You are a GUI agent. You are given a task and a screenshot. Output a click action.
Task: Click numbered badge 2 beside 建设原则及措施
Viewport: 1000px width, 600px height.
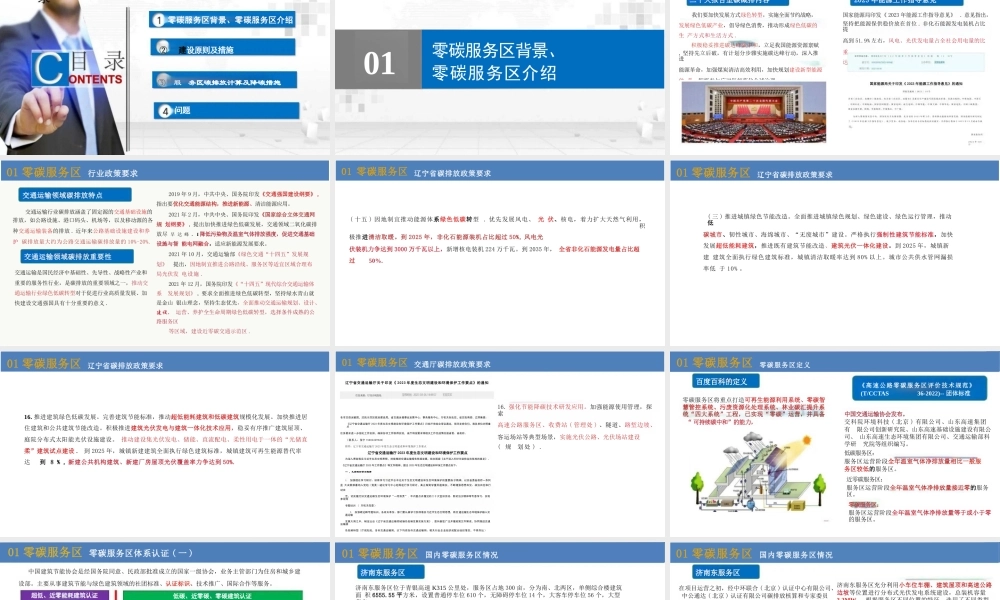[162, 49]
